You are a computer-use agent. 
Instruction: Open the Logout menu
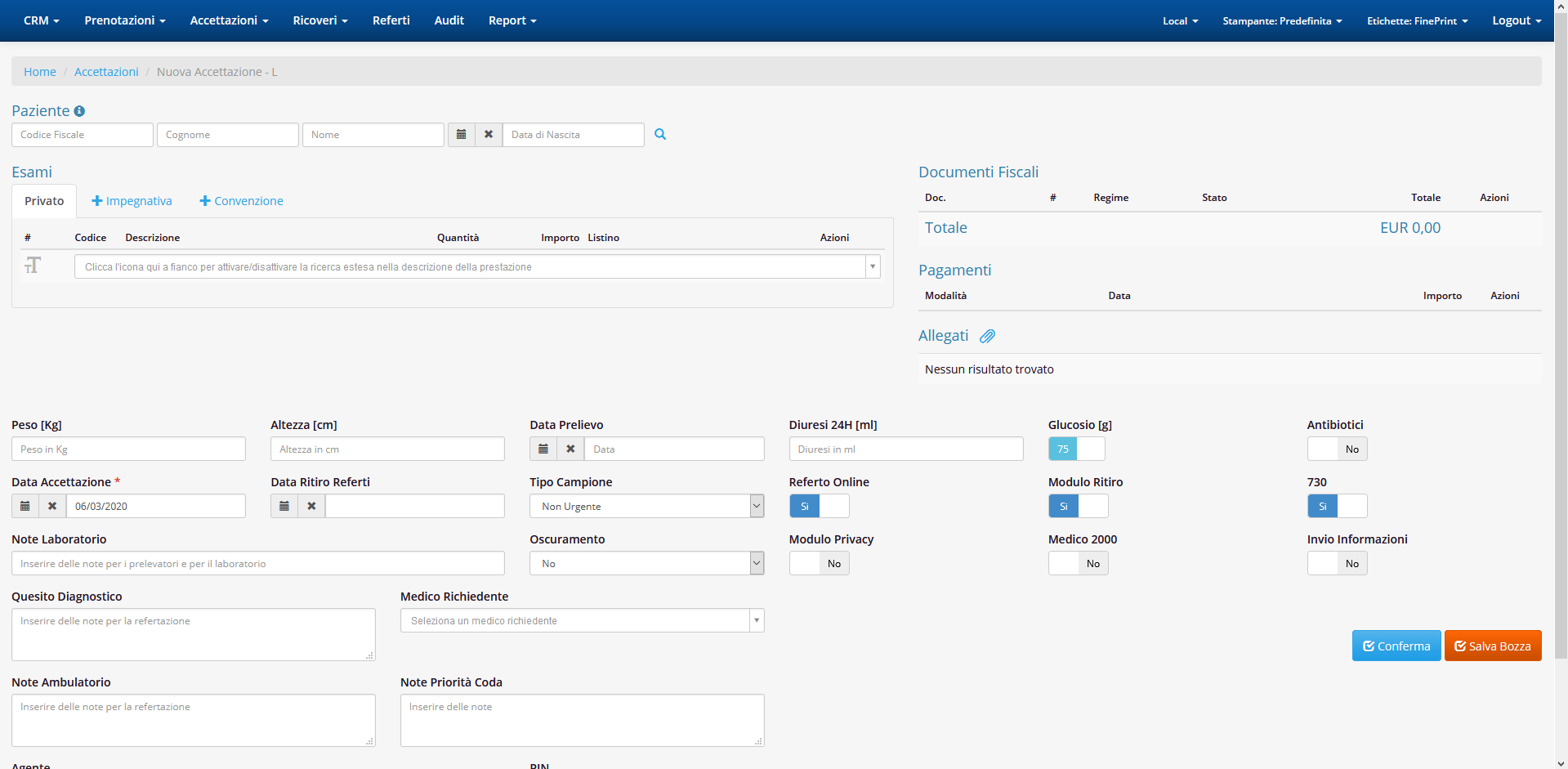click(x=1517, y=20)
